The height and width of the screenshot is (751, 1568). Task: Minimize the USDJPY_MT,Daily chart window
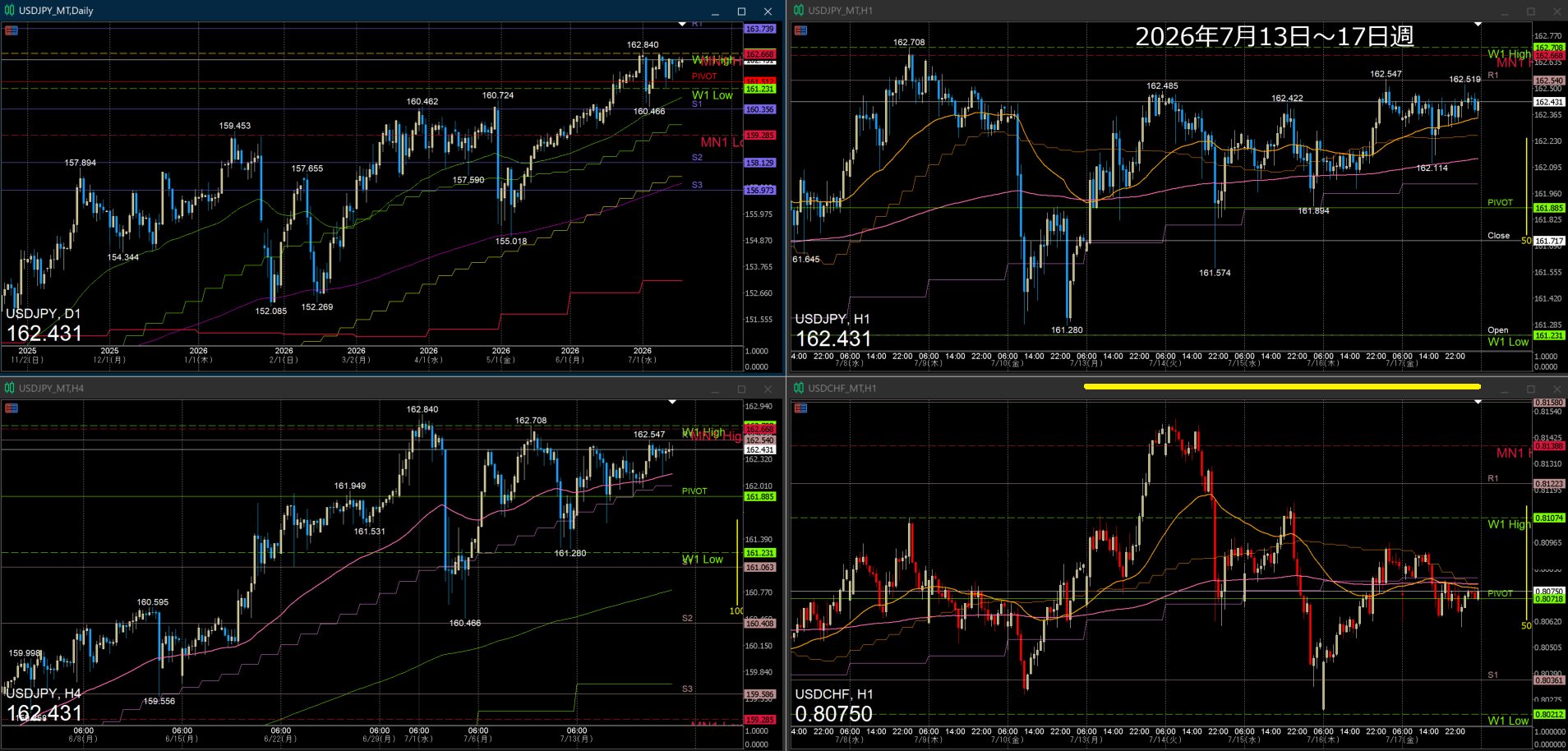(715, 12)
